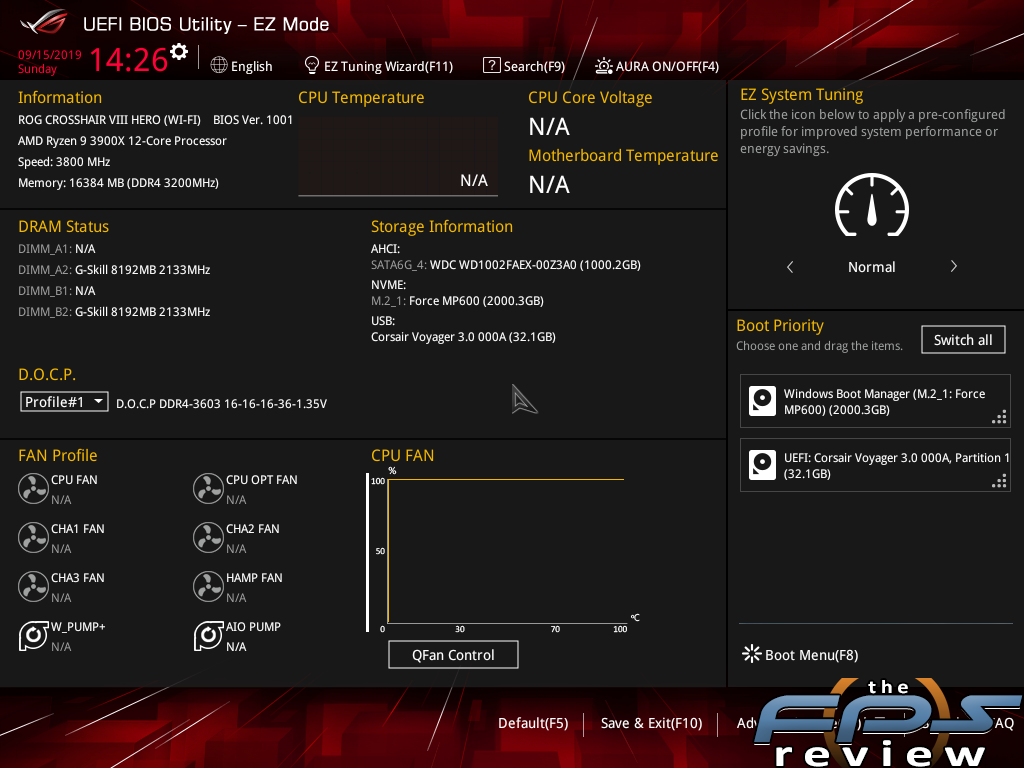This screenshot has height=768, width=1024.
Task: Click the CHA2 FAN label
Action: pyautogui.click(x=253, y=528)
